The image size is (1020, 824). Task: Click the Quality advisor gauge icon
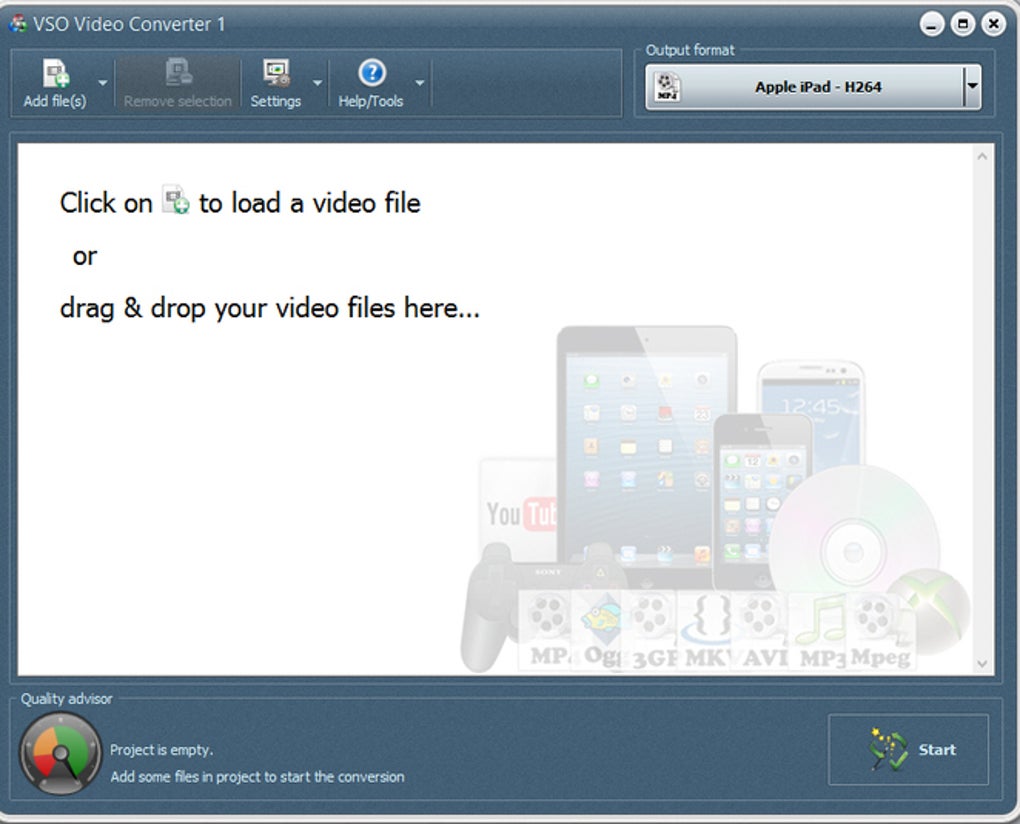(60, 753)
